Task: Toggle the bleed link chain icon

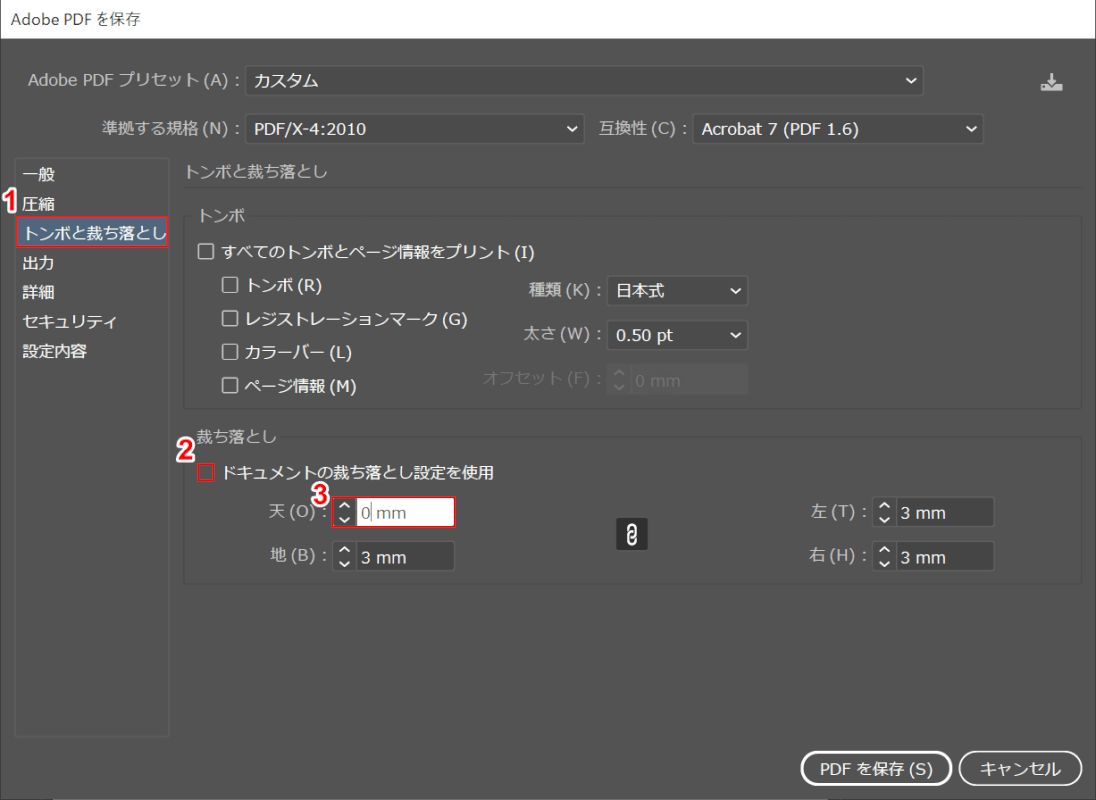Action: 631,534
